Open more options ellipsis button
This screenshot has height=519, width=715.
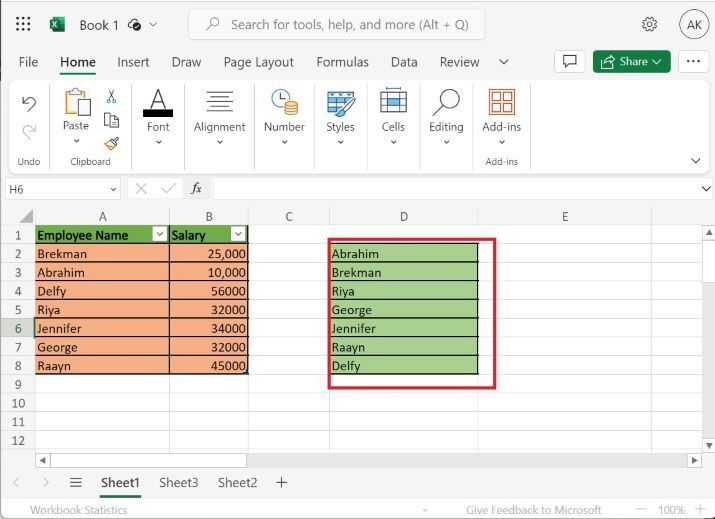pos(693,62)
